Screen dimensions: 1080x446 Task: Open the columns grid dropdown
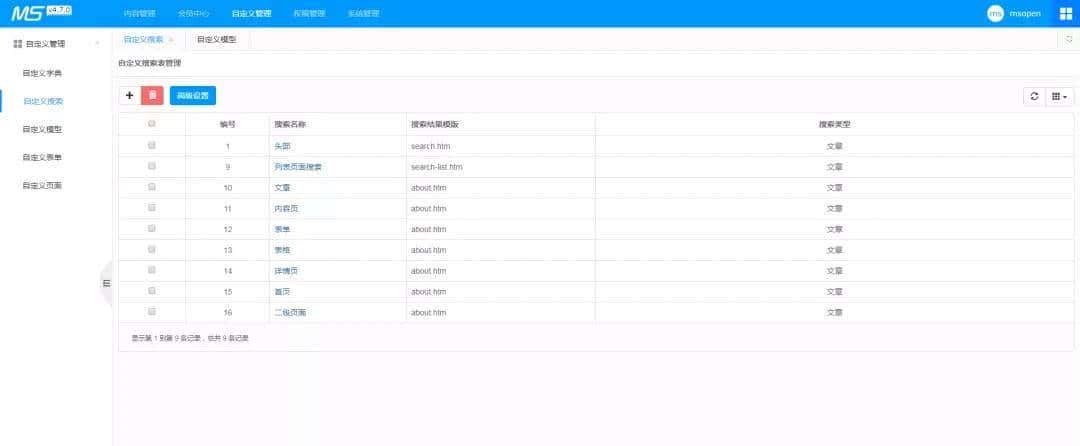click(1060, 96)
